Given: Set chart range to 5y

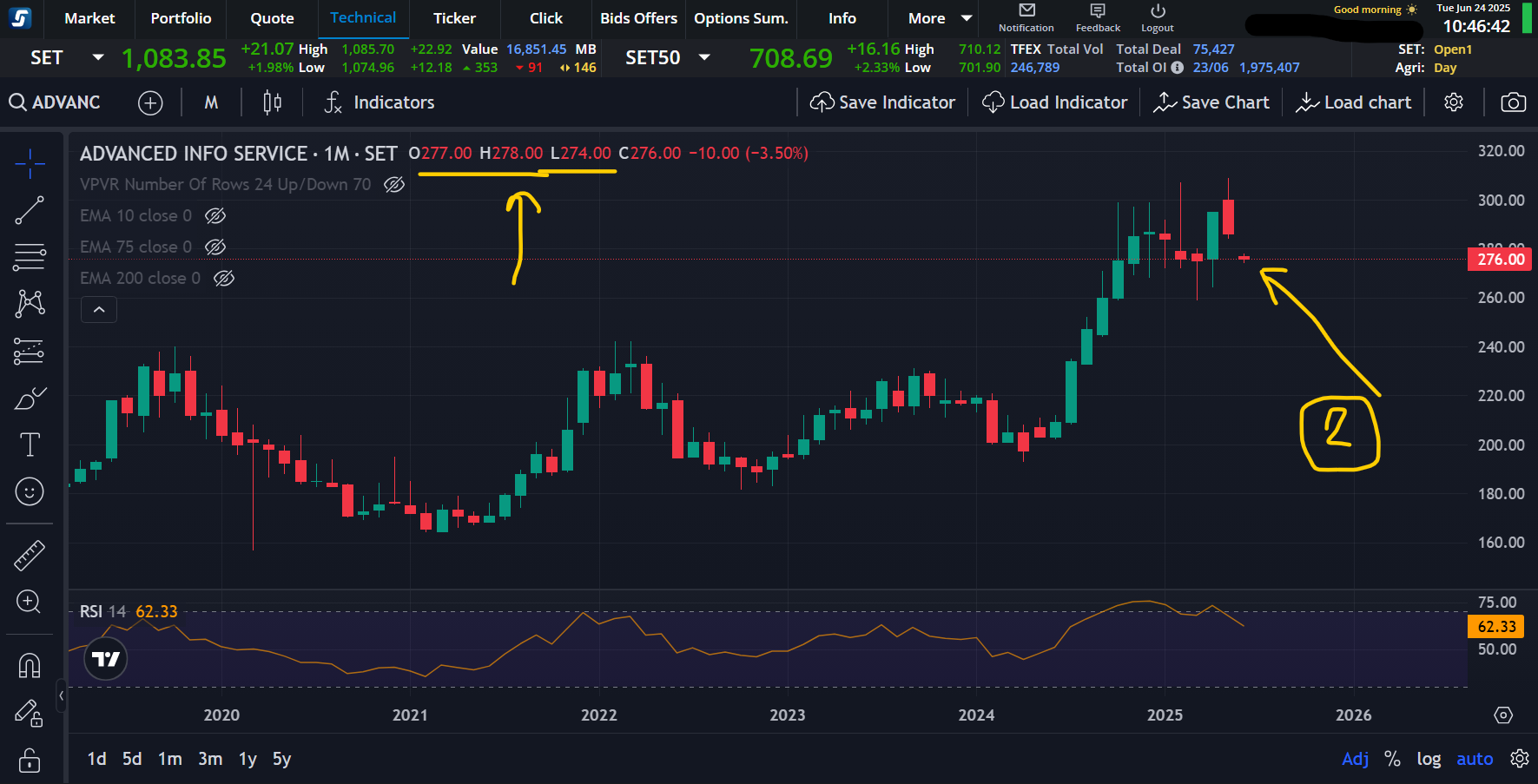Looking at the screenshot, I should [281, 759].
